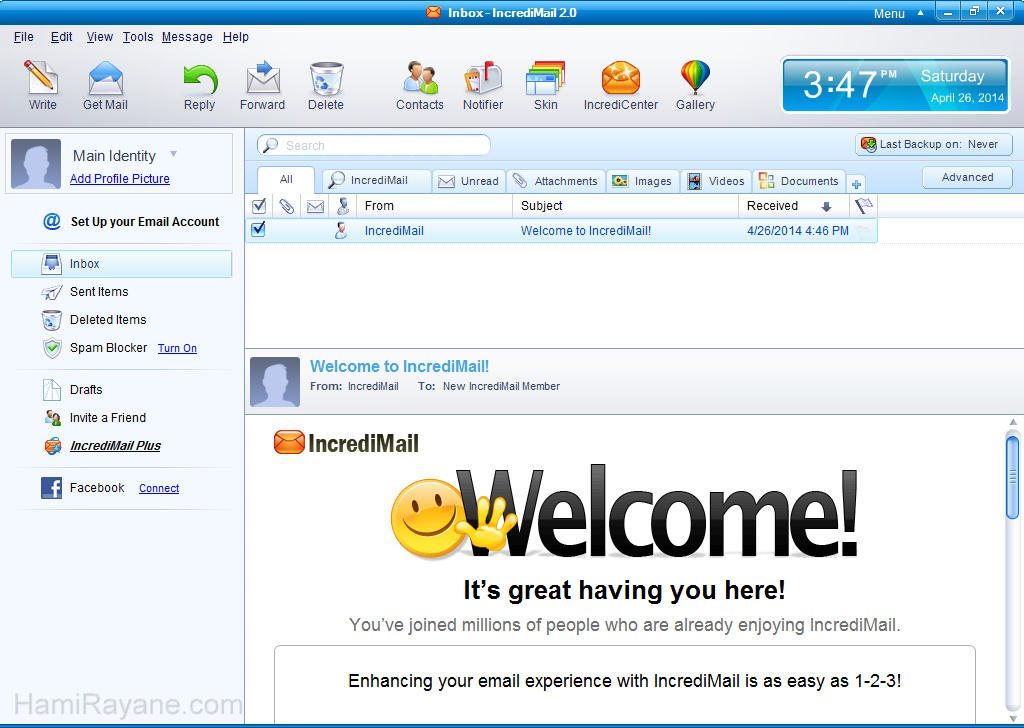Click the Add Profile Picture link
The image size is (1024, 728).
pos(120,179)
